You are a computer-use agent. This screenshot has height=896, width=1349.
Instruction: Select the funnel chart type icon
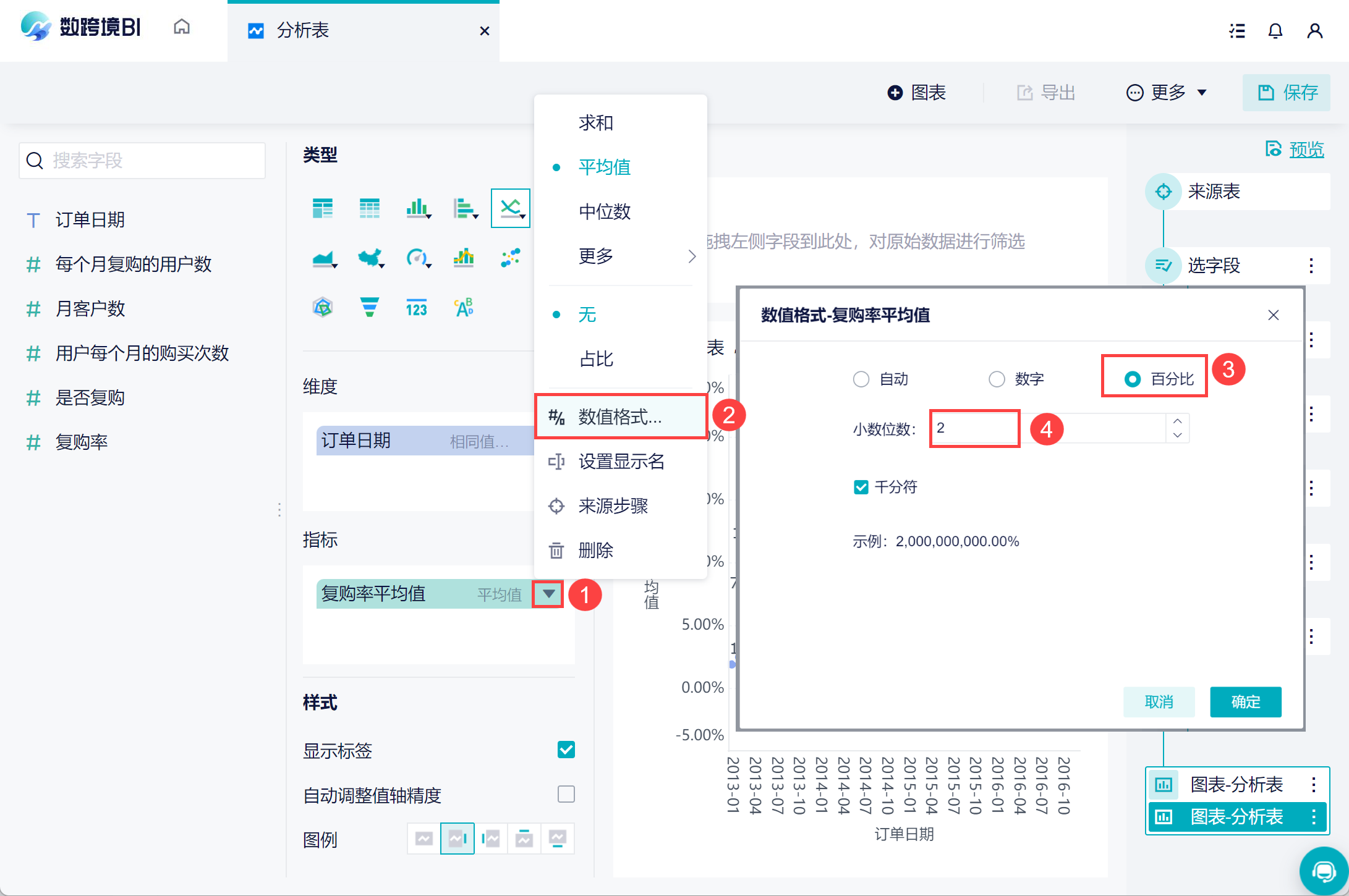[369, 307]
